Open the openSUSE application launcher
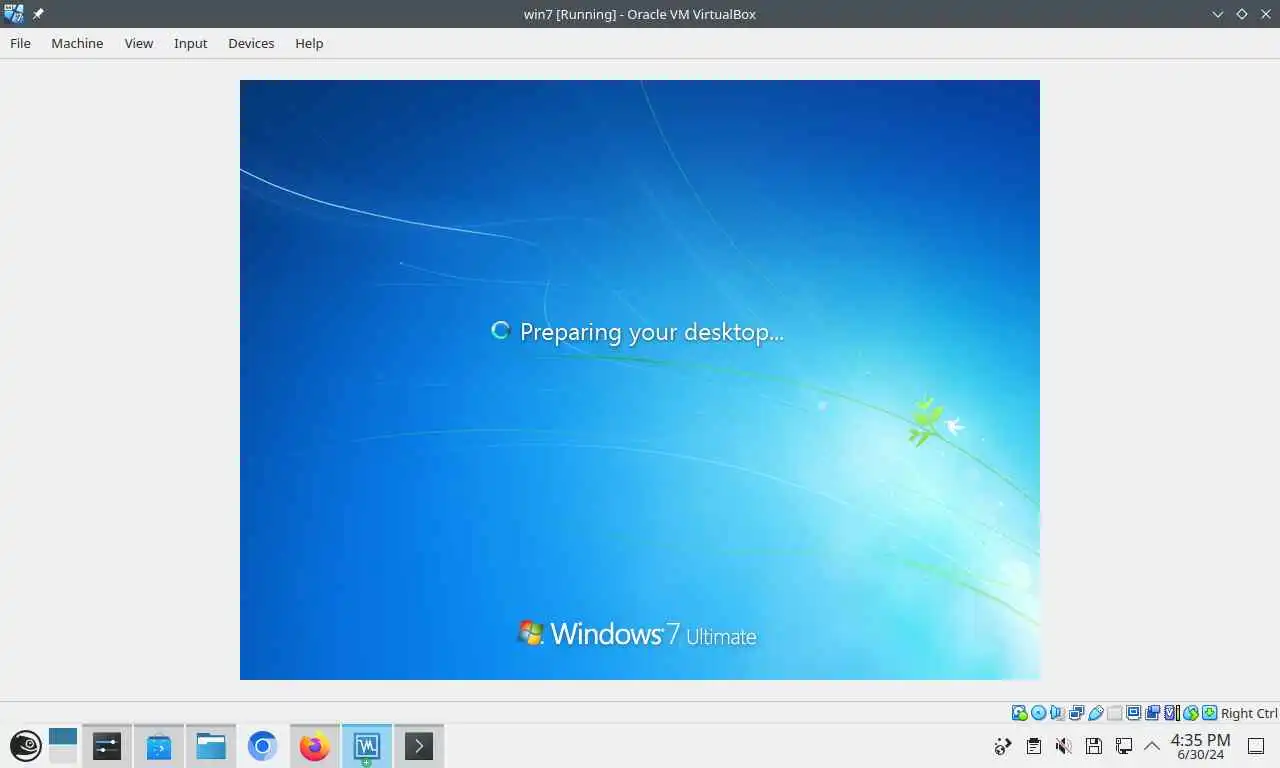1280x768 pixels. click(25, 746)
